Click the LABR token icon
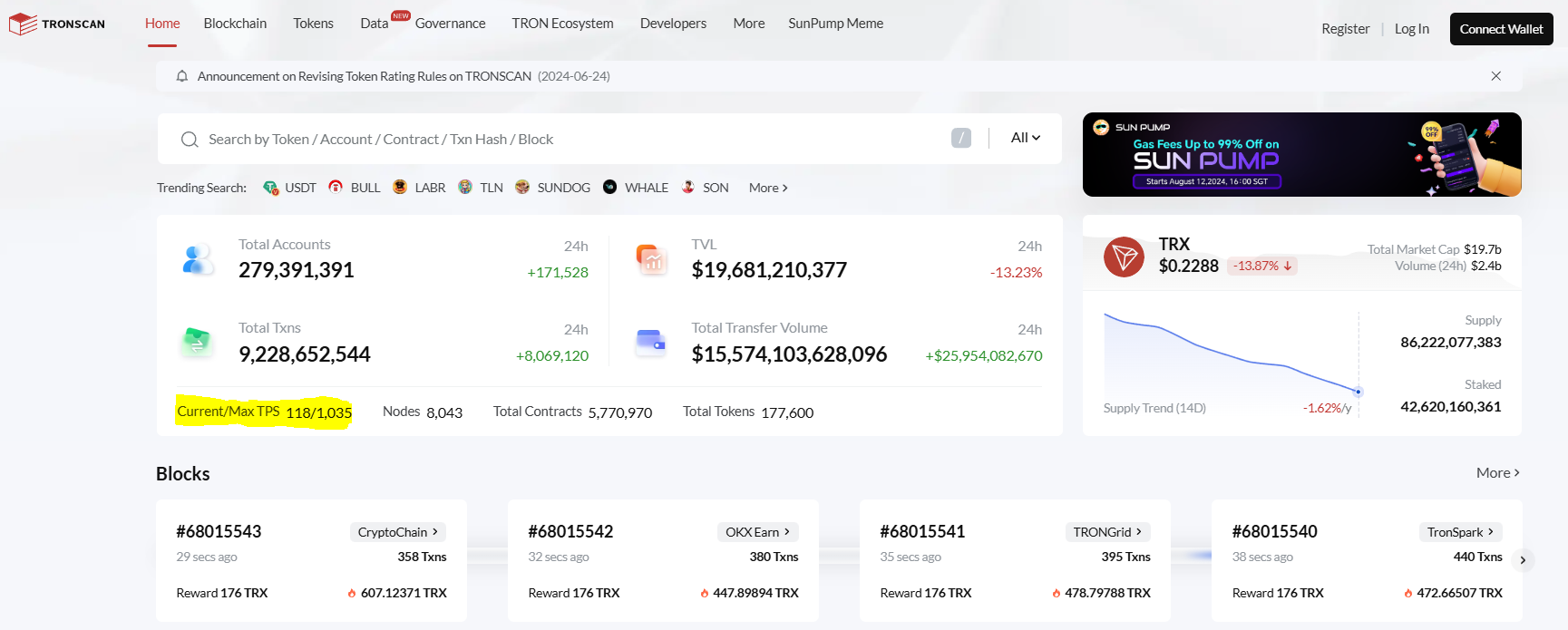1568x630 pixels. [x=400, y=187]
